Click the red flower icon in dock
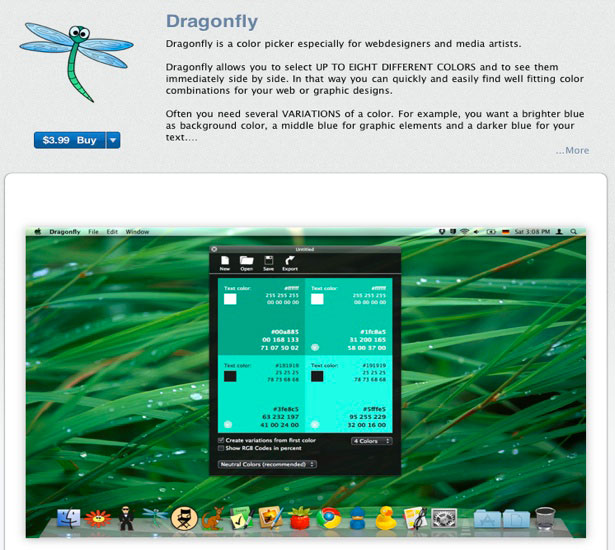This screenshot has height=550, width=615. click(x=98, y=519)
